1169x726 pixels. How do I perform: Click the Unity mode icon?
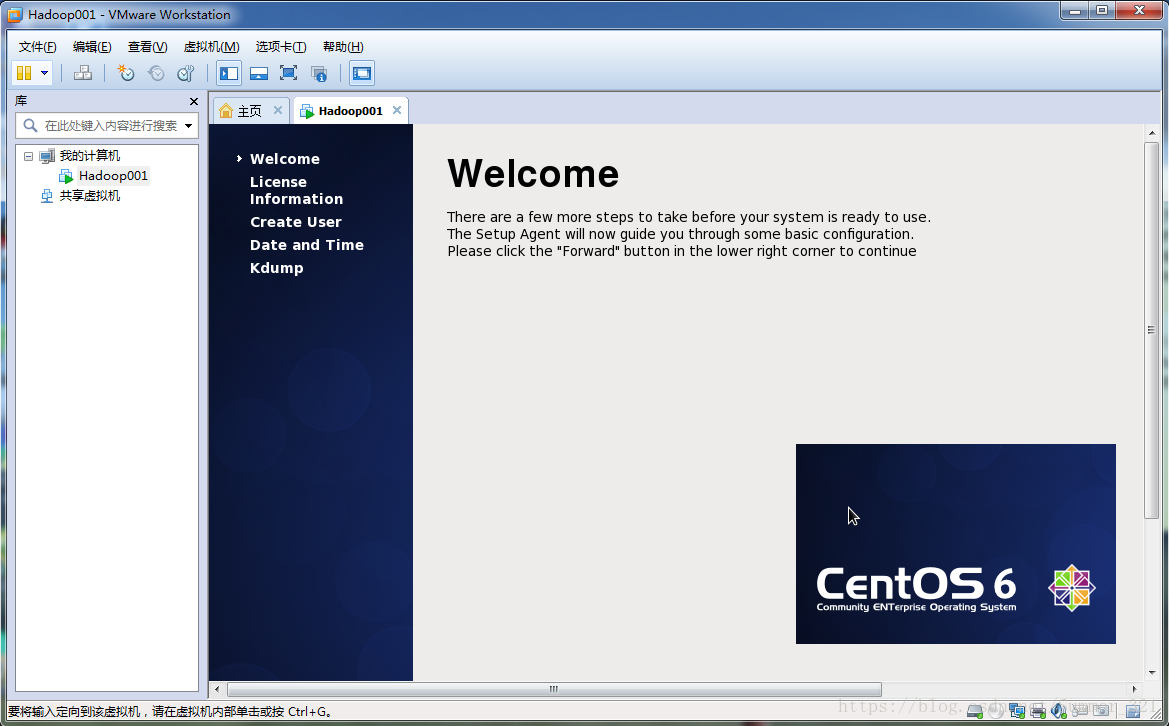coord(319,73)
